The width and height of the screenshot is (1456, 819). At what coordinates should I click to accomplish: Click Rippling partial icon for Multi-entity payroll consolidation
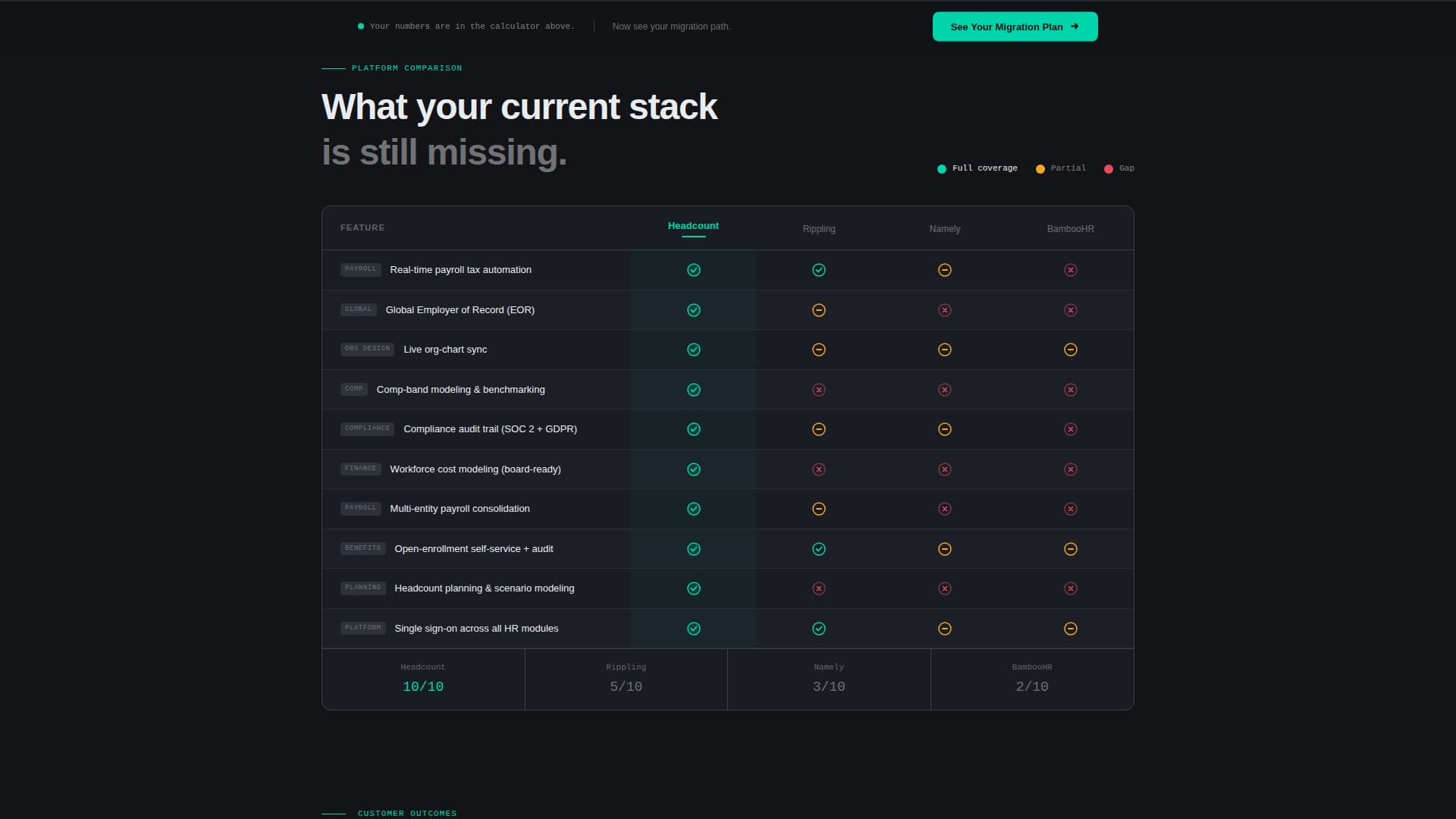(819, 509)
